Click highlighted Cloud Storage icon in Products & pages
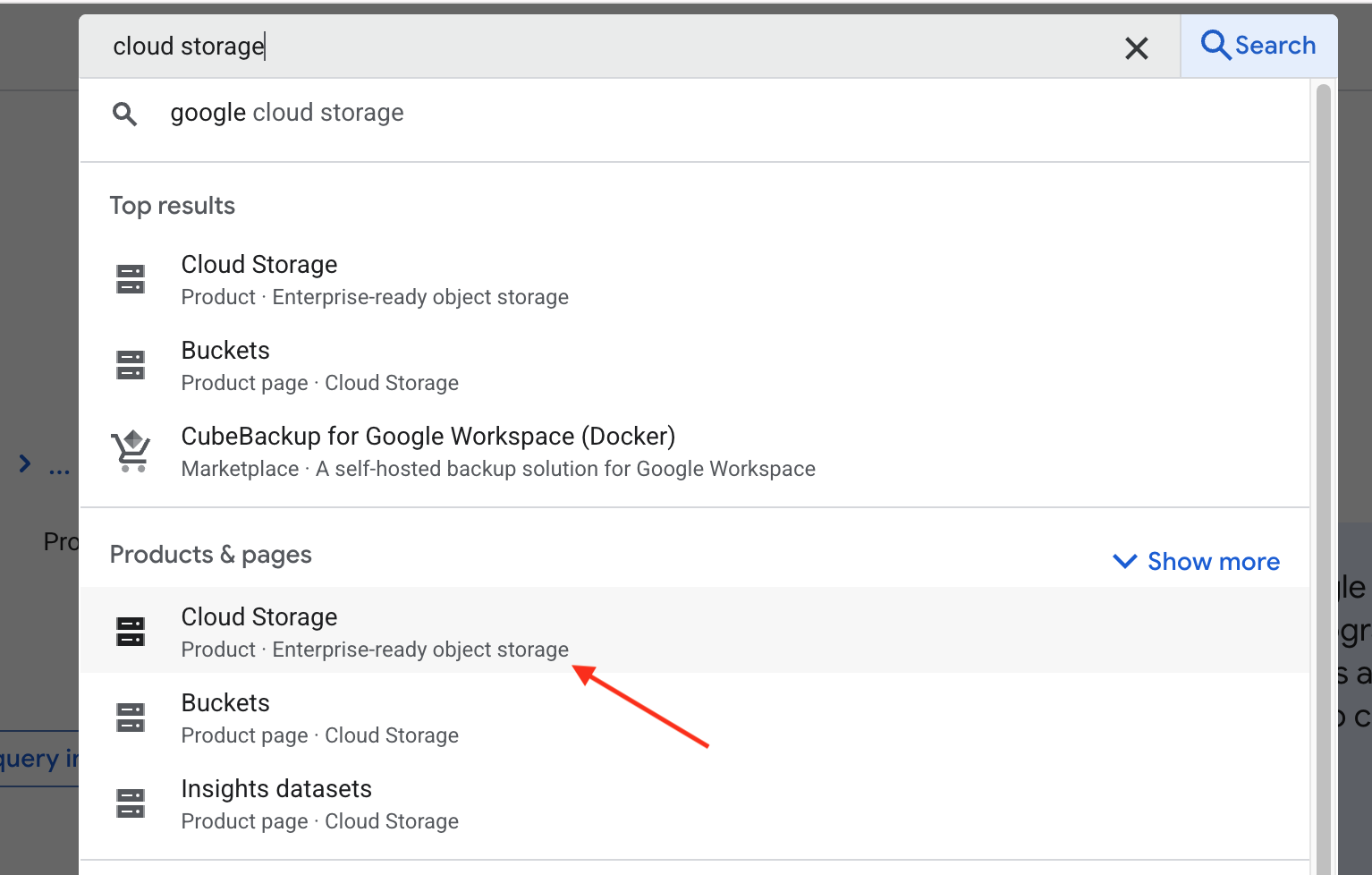This screenshot has height=875, width=1372. [x=131, y=632]
